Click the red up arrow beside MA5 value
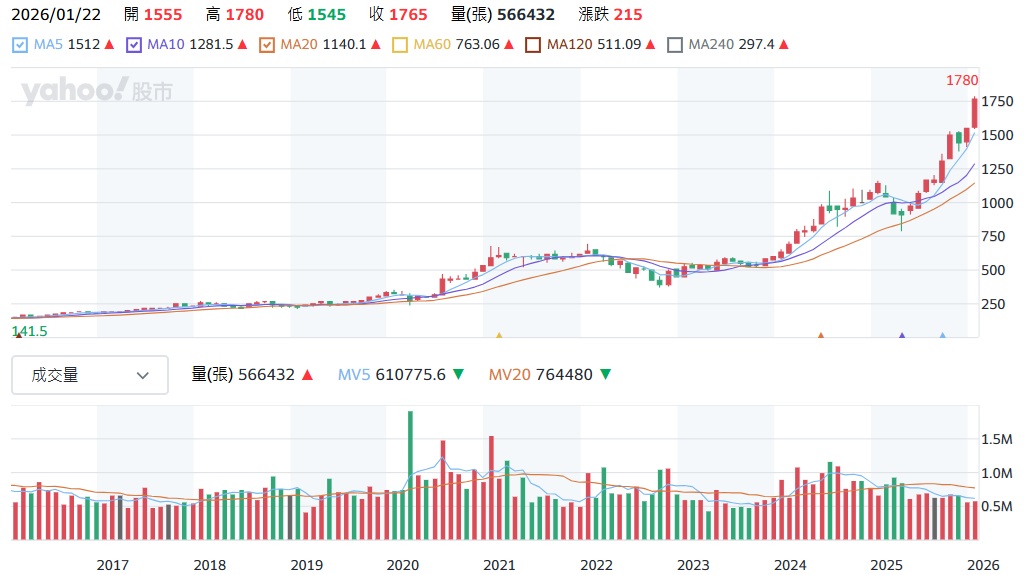Image resolution: width=1024 pixels, height=575 pixels. (x=109, y=45)
